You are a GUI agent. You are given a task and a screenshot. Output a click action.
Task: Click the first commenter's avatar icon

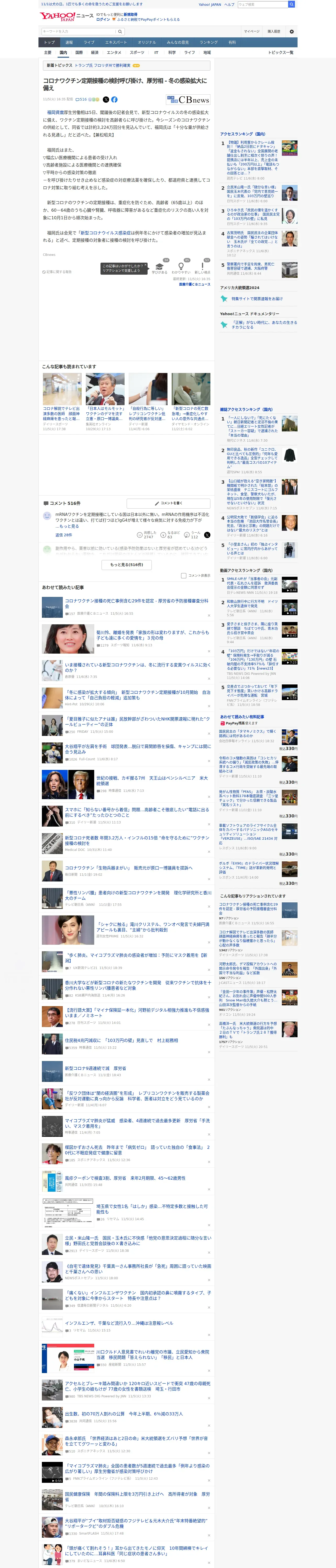47,516
